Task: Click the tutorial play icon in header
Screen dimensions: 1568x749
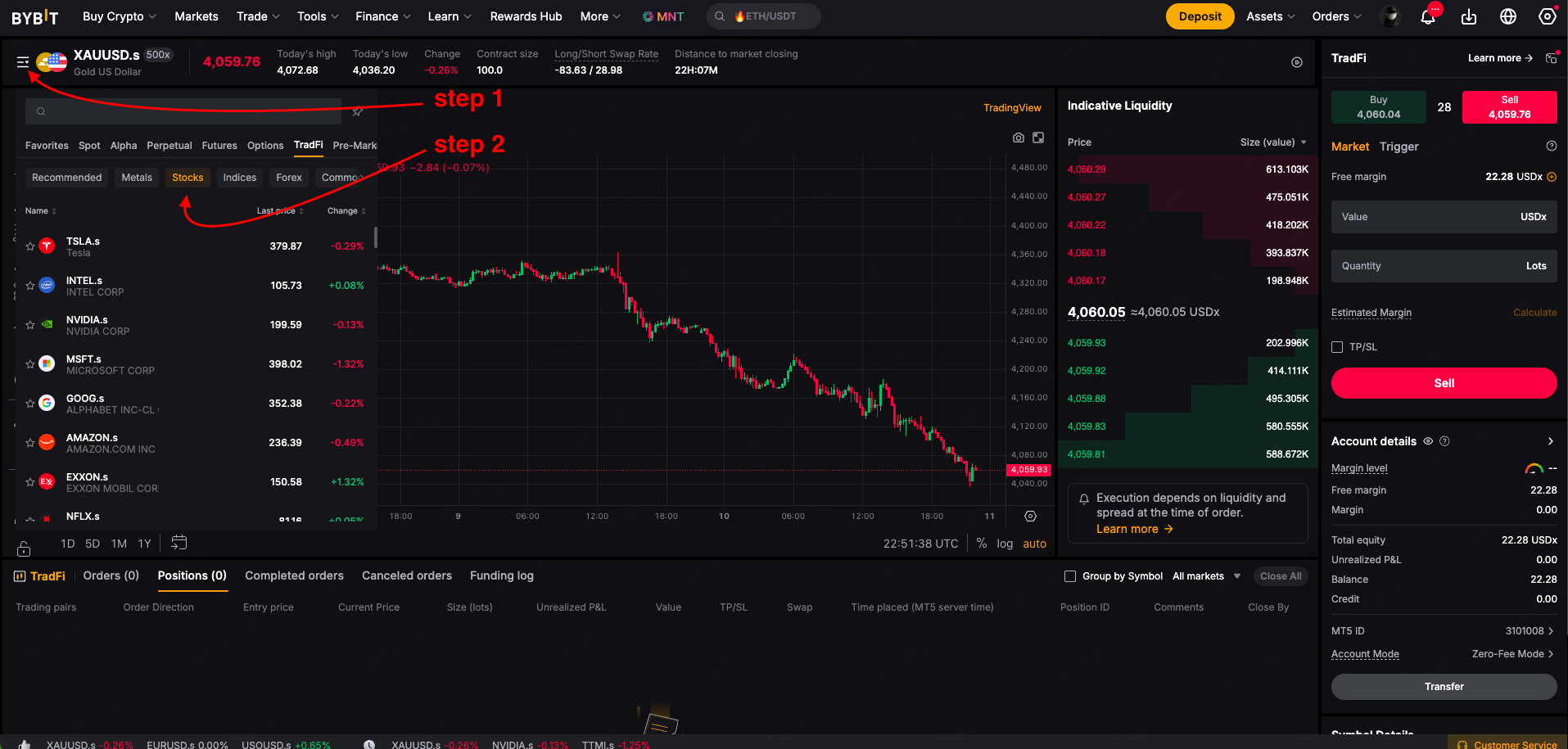Action: coord(1297,62)
